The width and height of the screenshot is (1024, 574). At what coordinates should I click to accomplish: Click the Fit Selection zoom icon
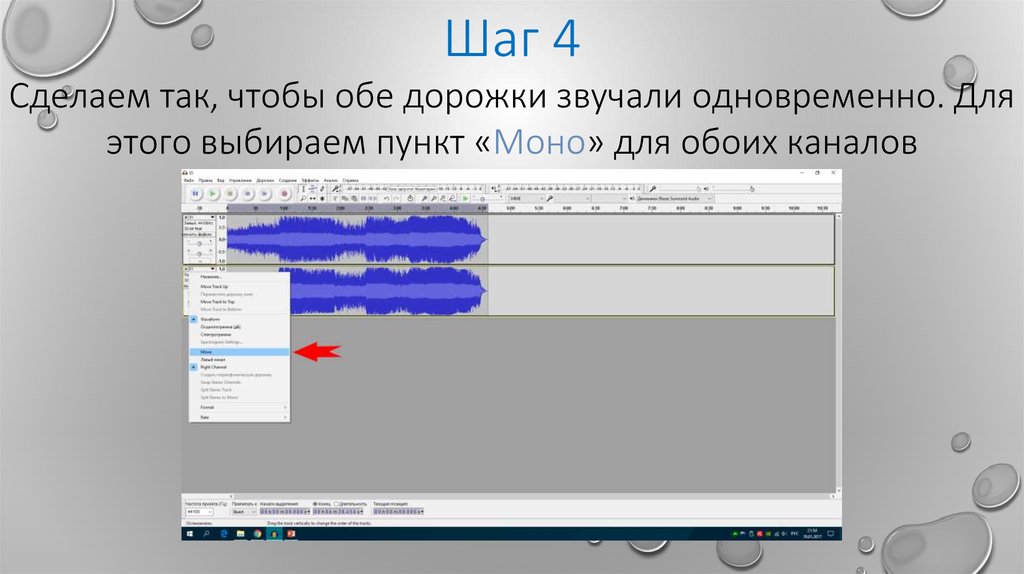(x=443, y=199)
